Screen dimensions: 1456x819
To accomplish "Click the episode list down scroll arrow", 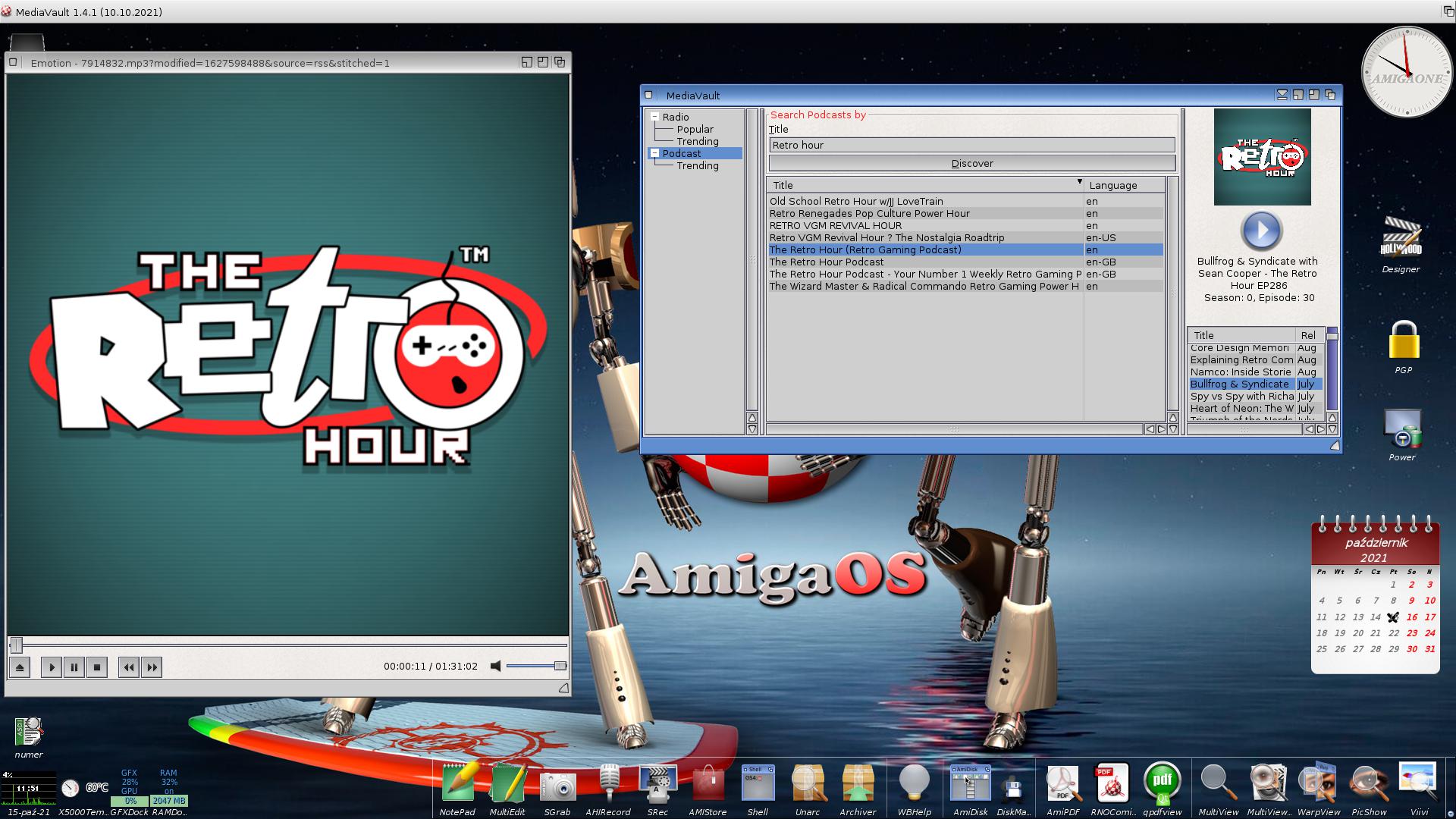I will click(1332, 429).
